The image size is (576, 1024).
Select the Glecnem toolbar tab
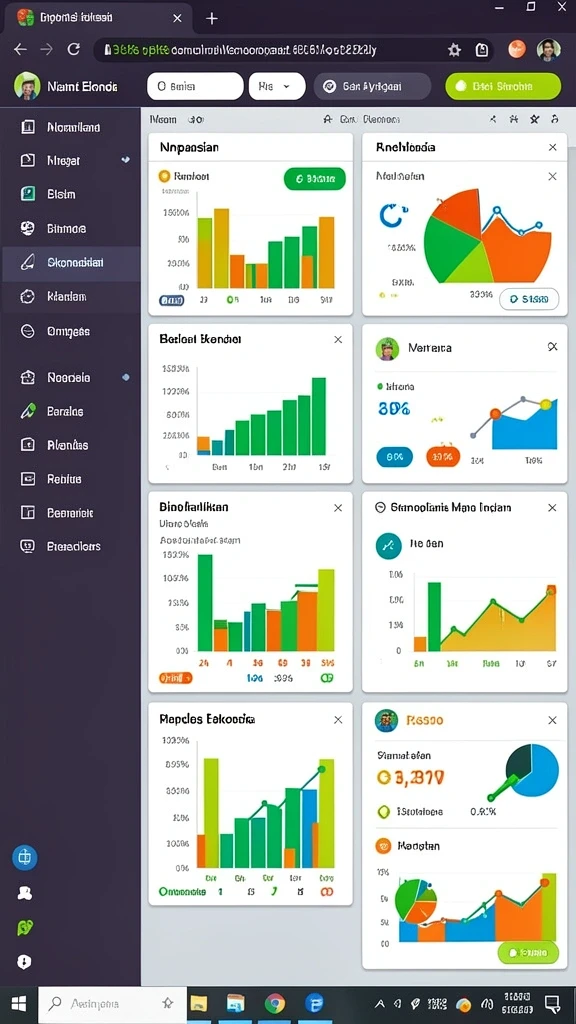click(x=381, y=120)
